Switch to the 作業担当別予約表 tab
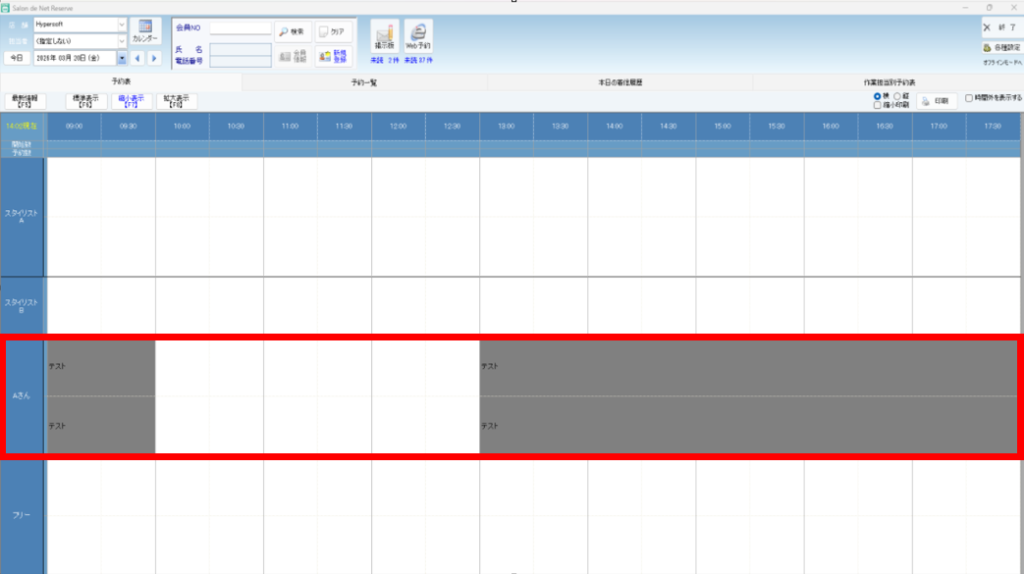The height and width of the screenshot is (574, 1024). coord(888,82)
